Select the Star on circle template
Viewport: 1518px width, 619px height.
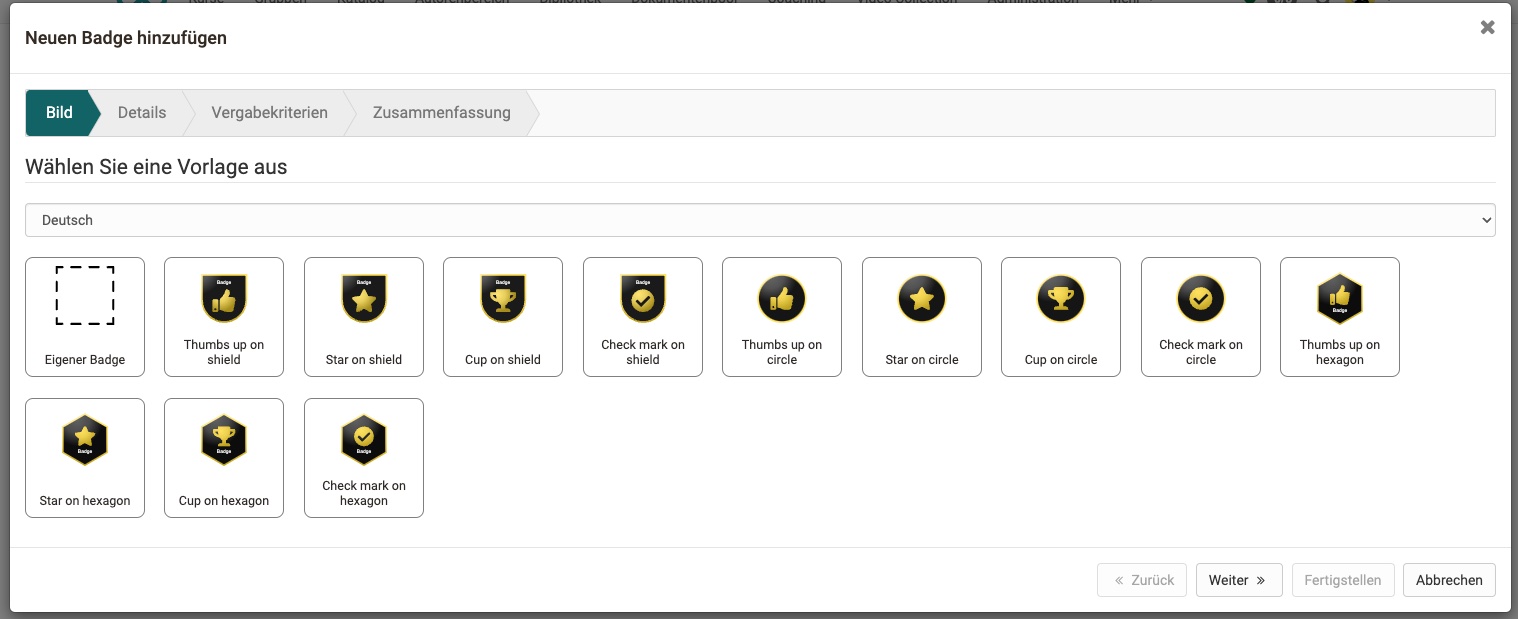(922, 316)
